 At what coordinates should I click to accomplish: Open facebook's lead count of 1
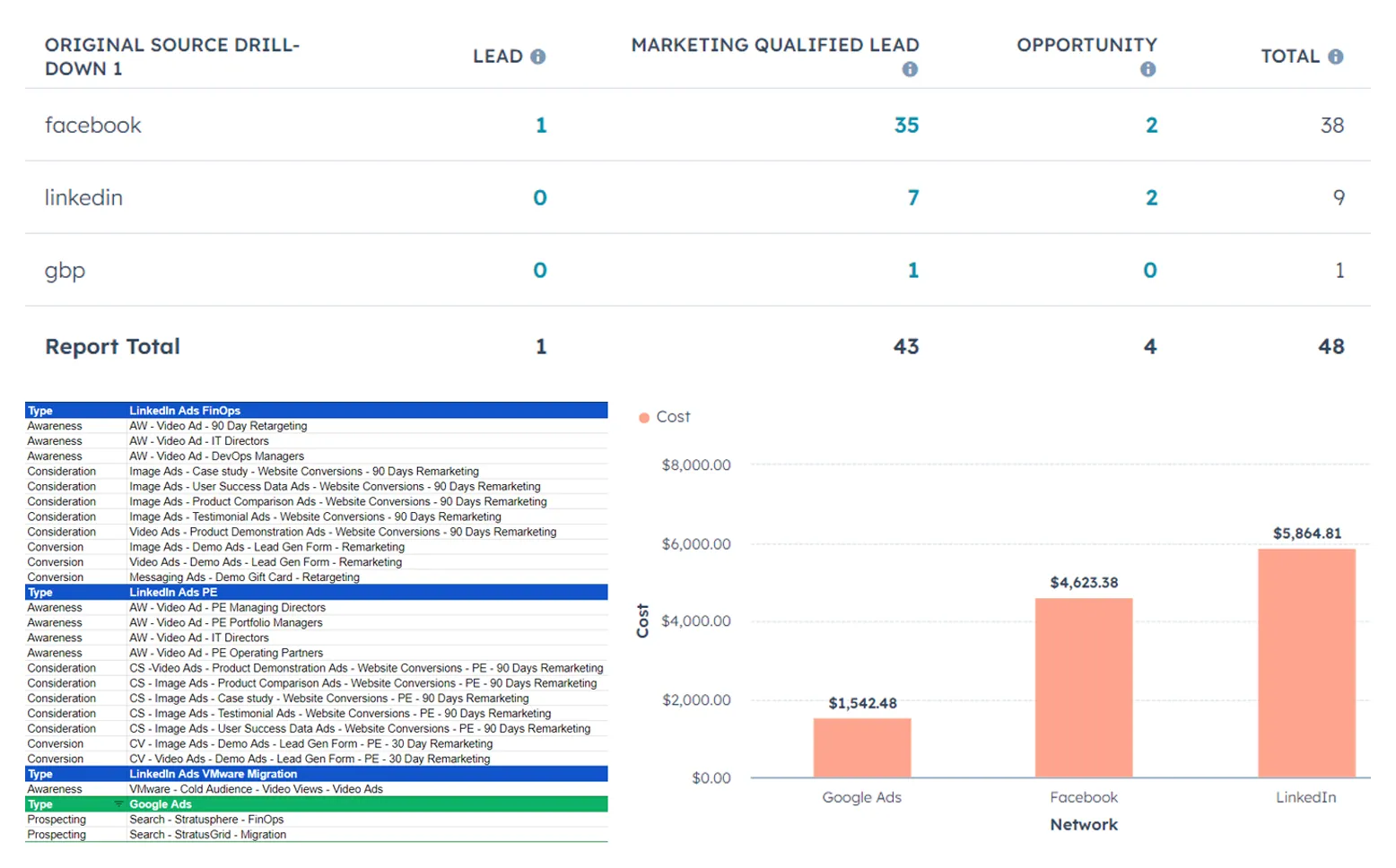tap(541, 126)
